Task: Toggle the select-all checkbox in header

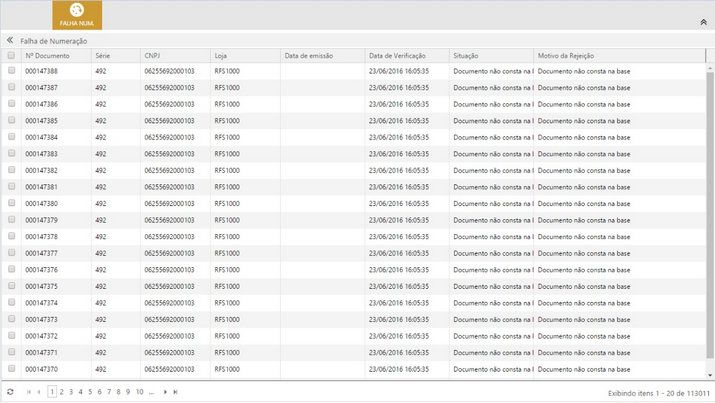Action: tap(12, 56)
